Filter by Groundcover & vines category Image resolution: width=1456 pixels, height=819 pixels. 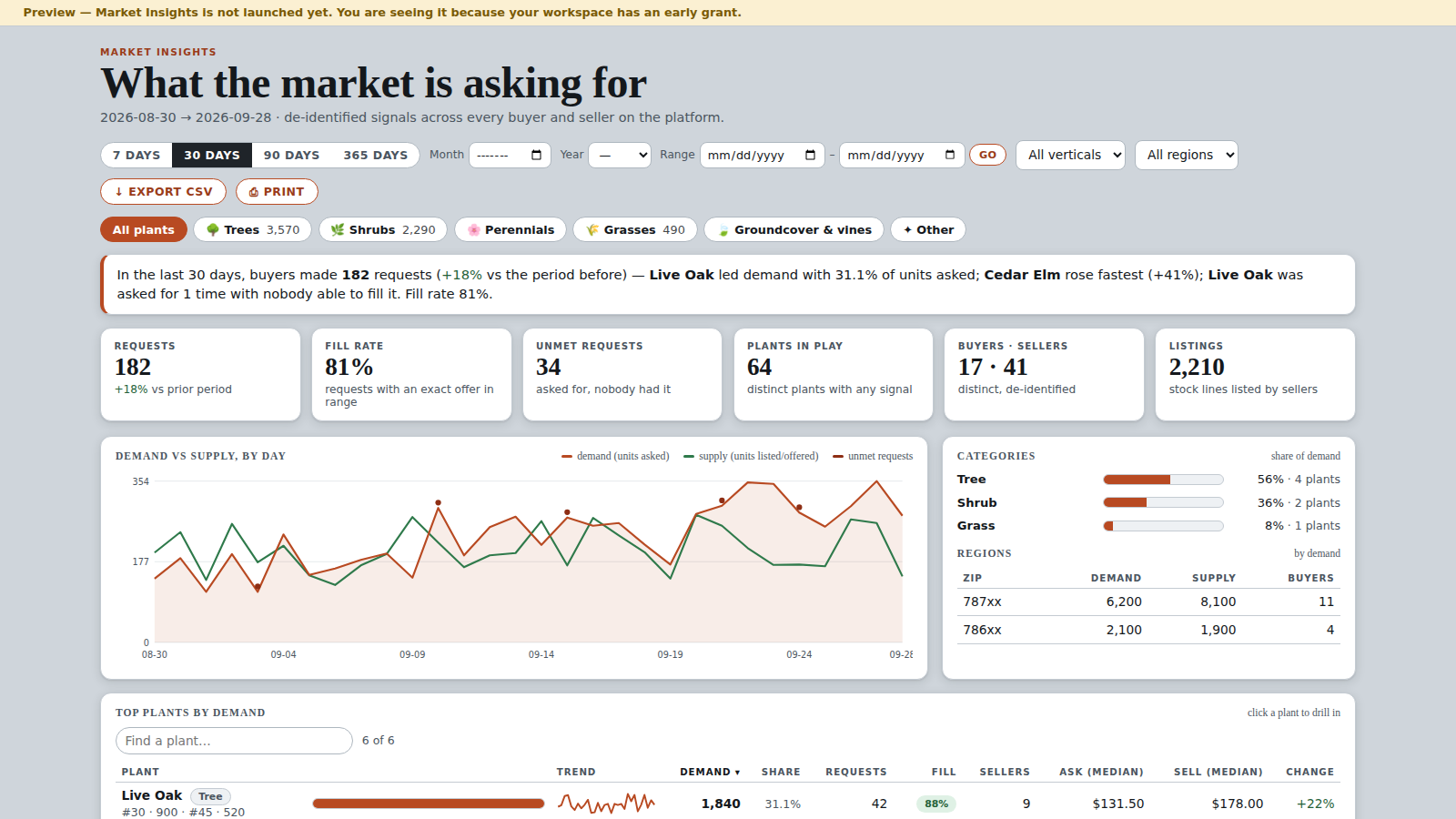pyautogui.click(x=794, y=229)
